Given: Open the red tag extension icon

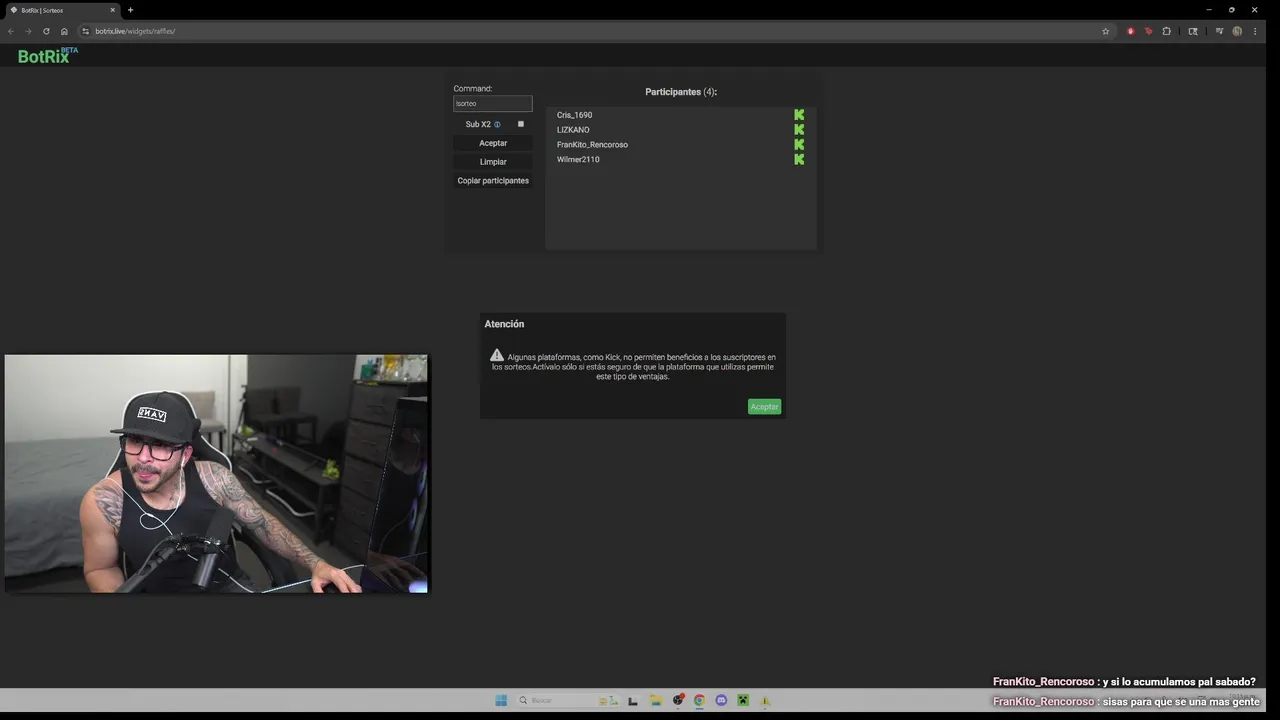Looking at the screenshot, I should (1148, 31).
